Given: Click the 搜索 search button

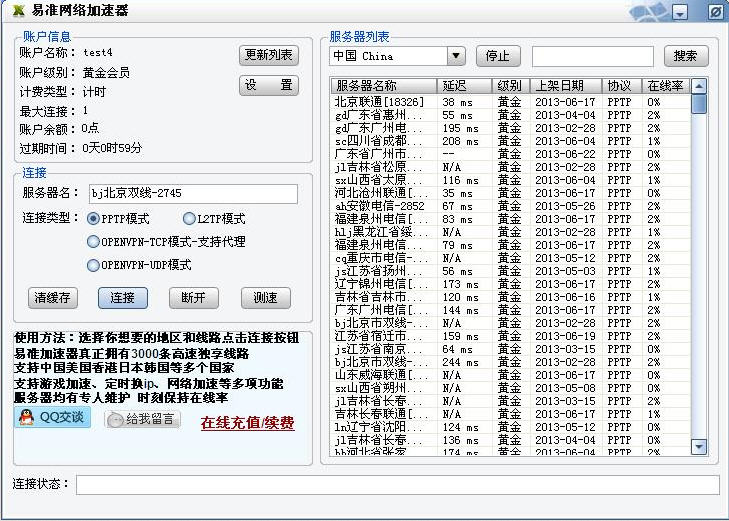Looking at the screenshot, I should 686,56.
